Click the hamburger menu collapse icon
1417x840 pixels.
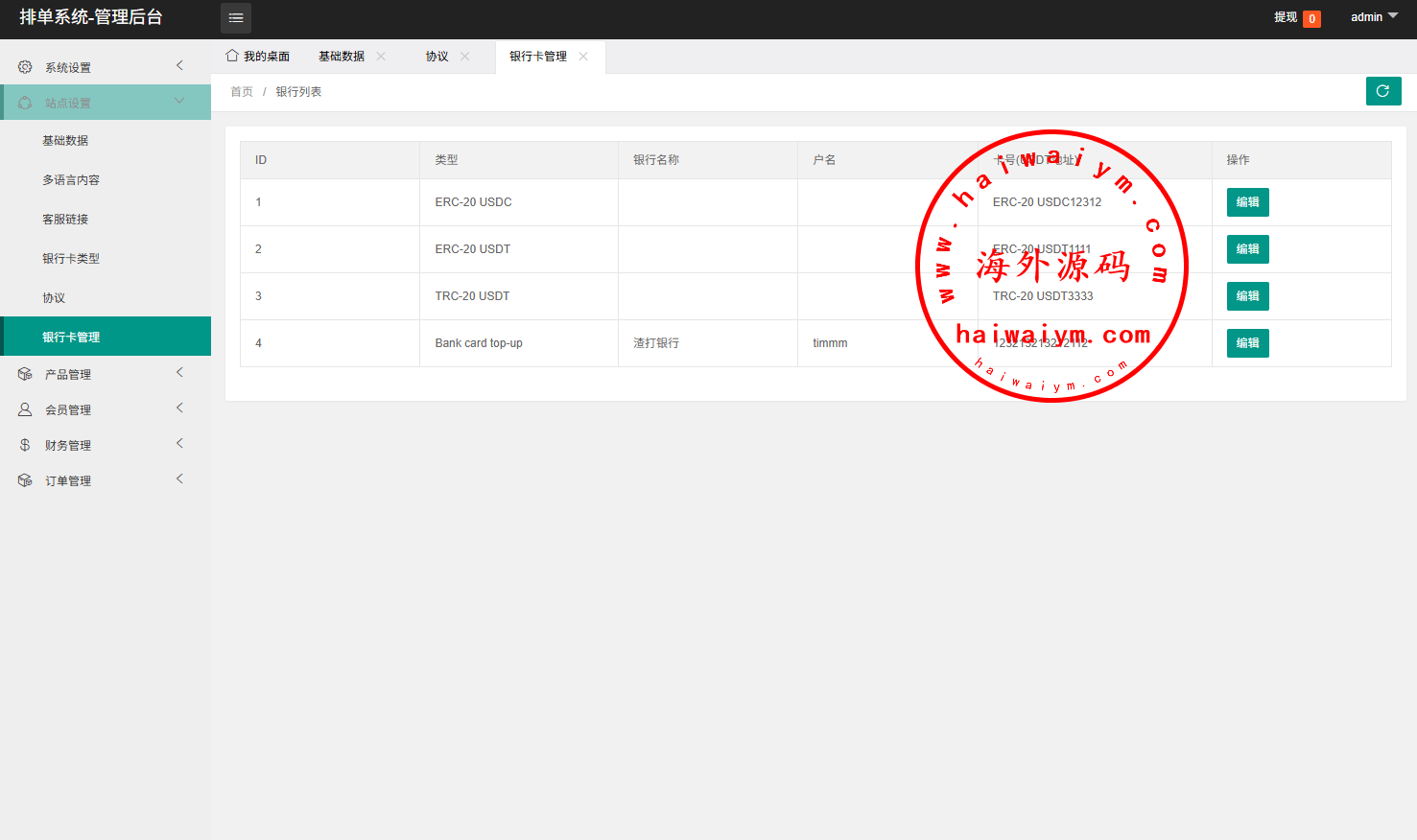tap(236, 18)
